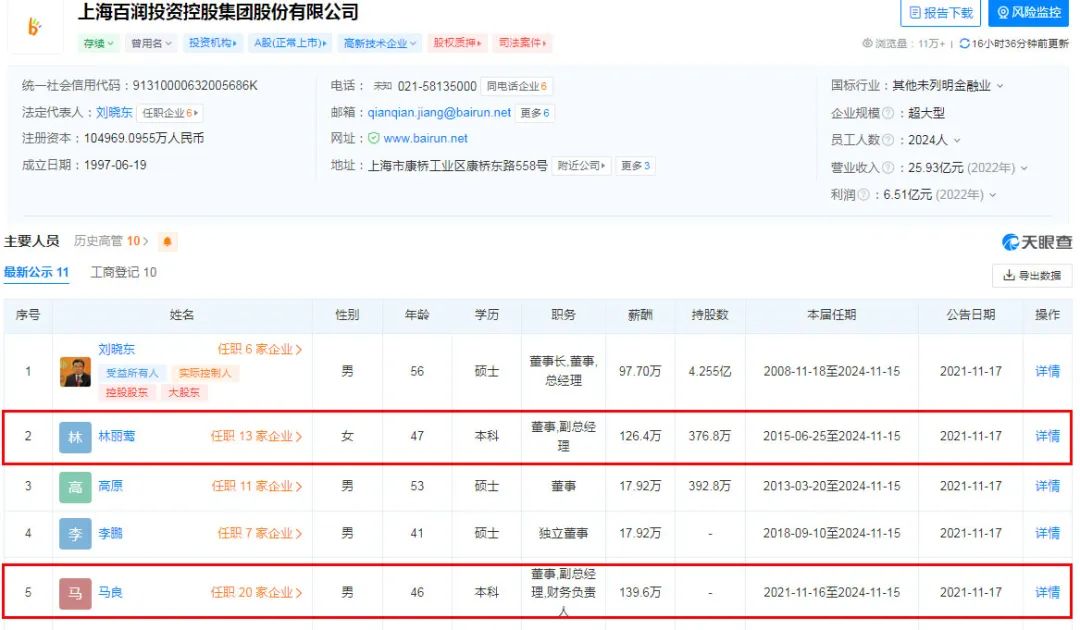Click the 同电话企业6 tag

pyautogui.click(x=517, y=86)
